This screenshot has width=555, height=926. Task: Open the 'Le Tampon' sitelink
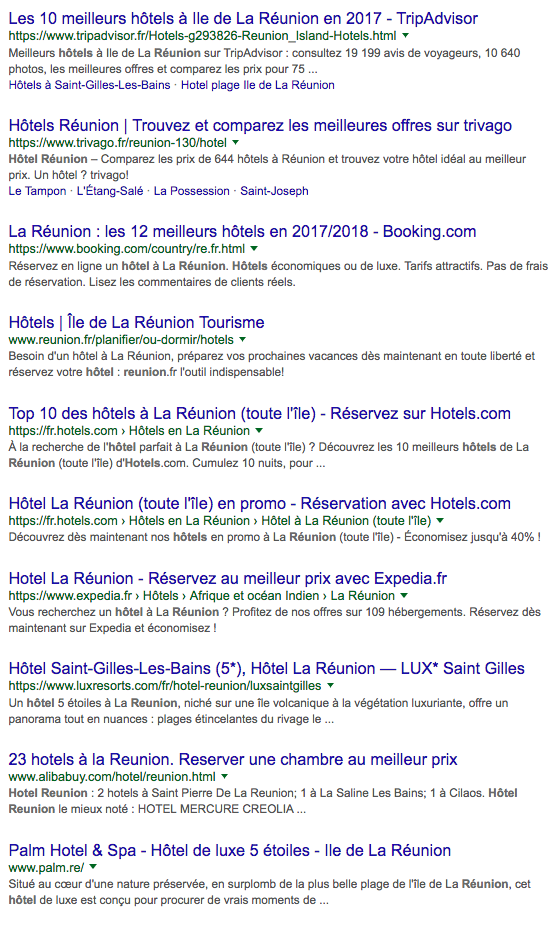tap(37, 191)
